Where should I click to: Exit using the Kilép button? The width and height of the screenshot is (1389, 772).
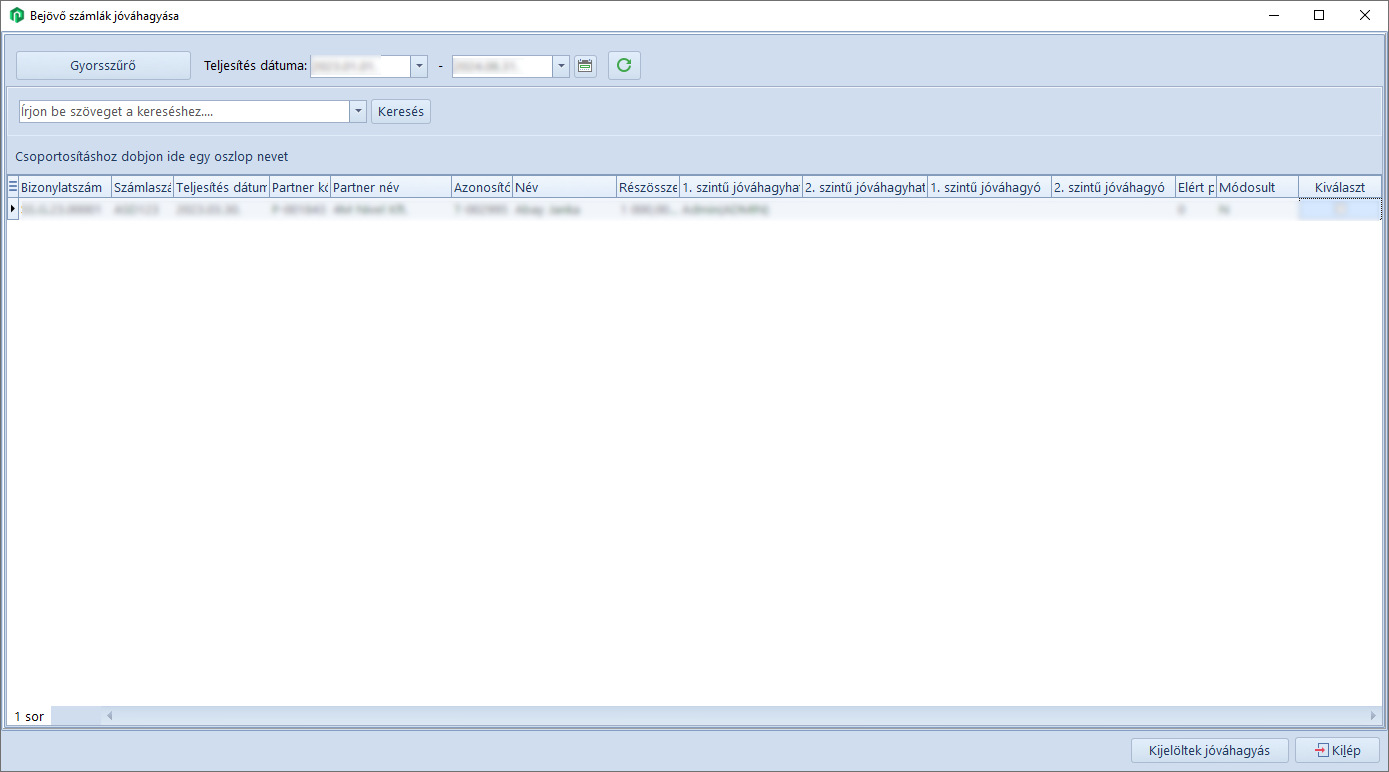point(1337,750)
